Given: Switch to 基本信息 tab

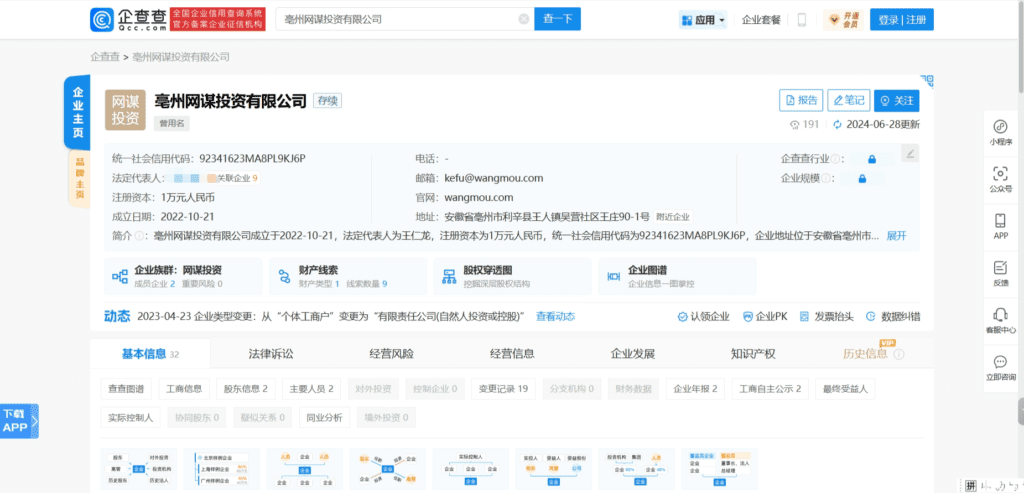Looking at the screenshot, I should (x=150, y=354).
